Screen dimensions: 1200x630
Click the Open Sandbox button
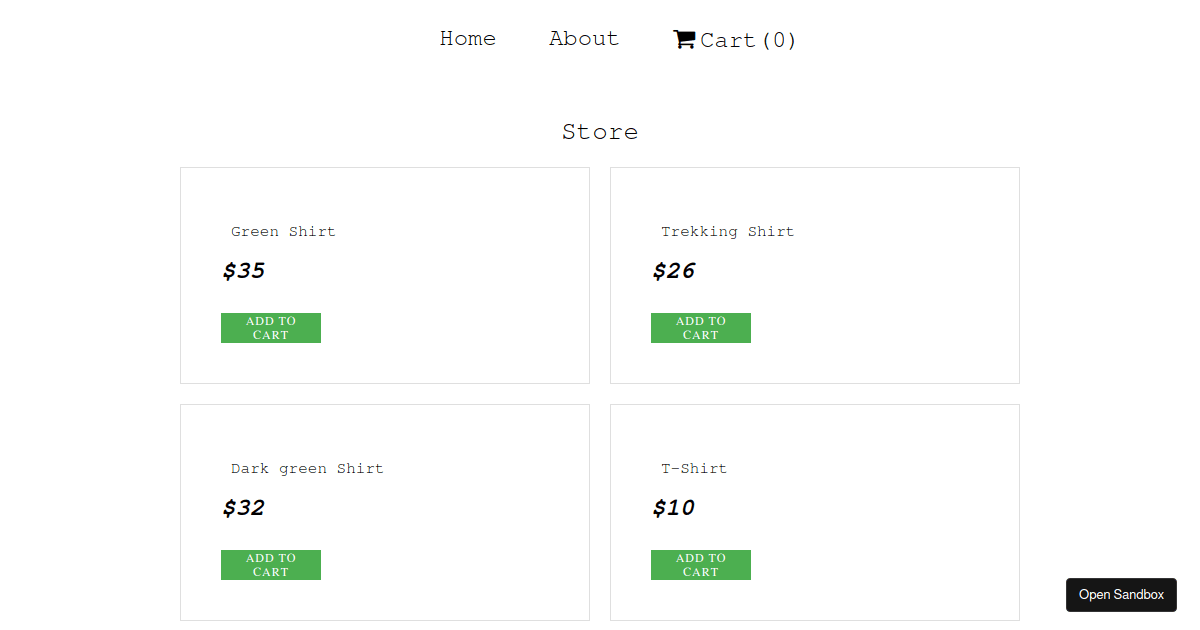[x=1121, y=595]
